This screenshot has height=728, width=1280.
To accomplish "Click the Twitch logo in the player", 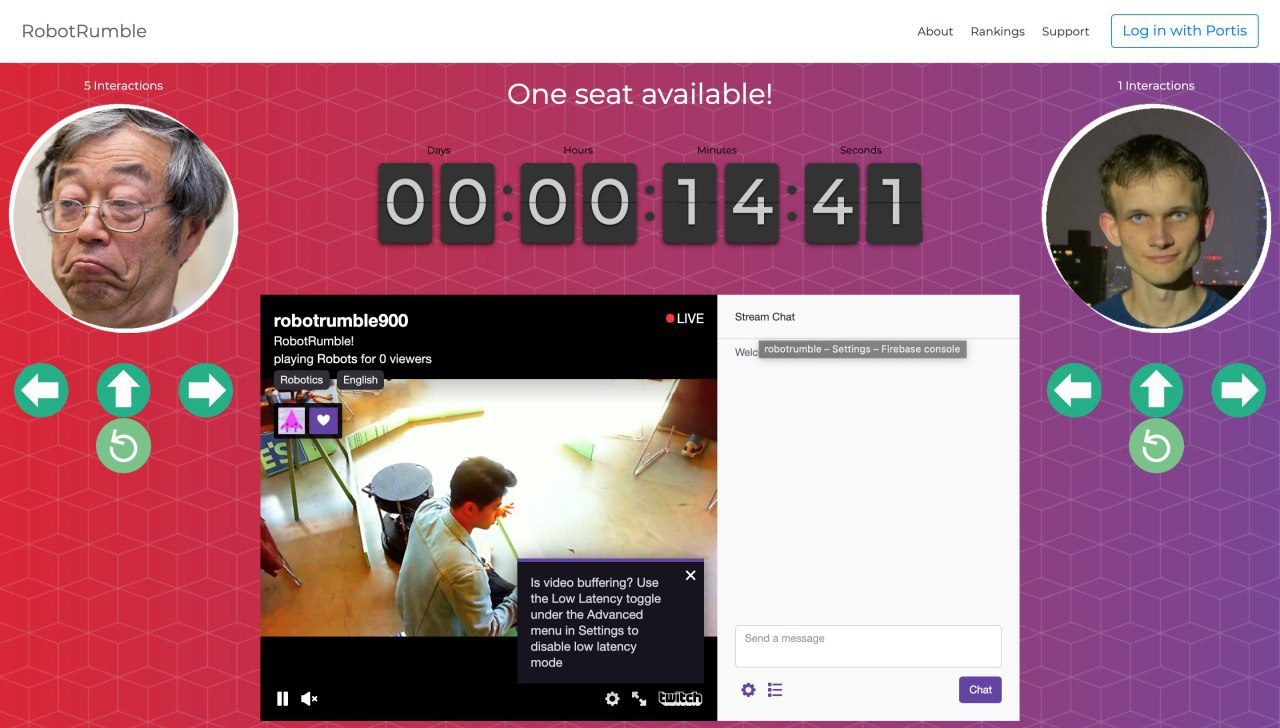I will (680, 699).
